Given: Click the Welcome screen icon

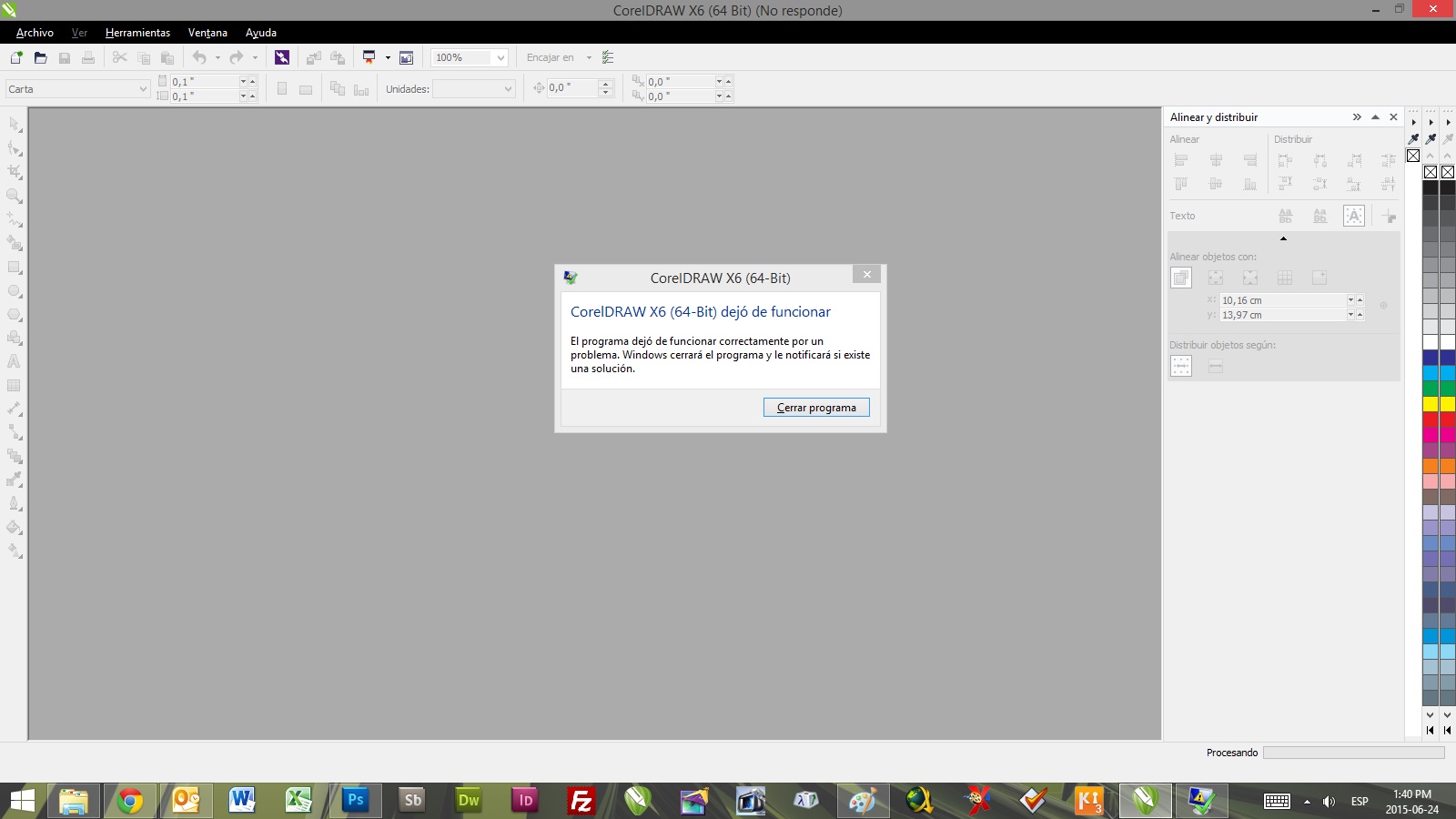Looking at the screenshot, I should (x=407, y=57).
